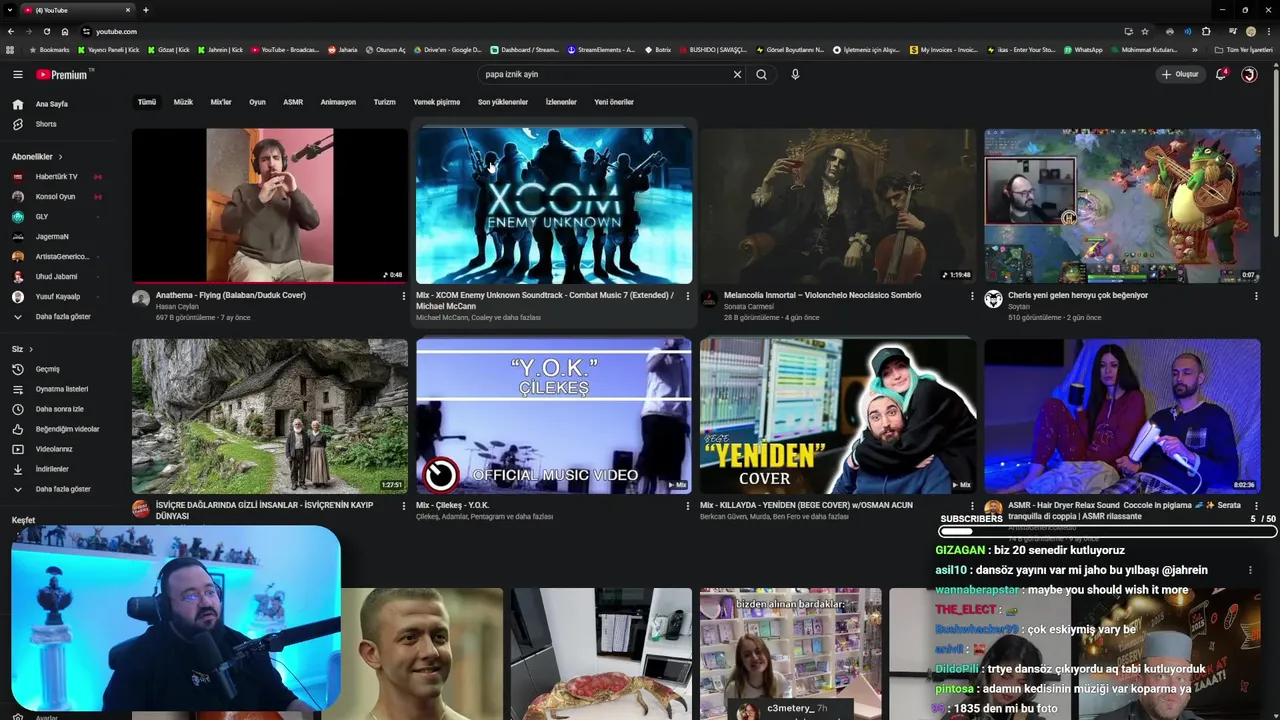1280x720 pixels.
Task: Play the YENİDEN cover thumbnail
Action: tap(838, 416)
